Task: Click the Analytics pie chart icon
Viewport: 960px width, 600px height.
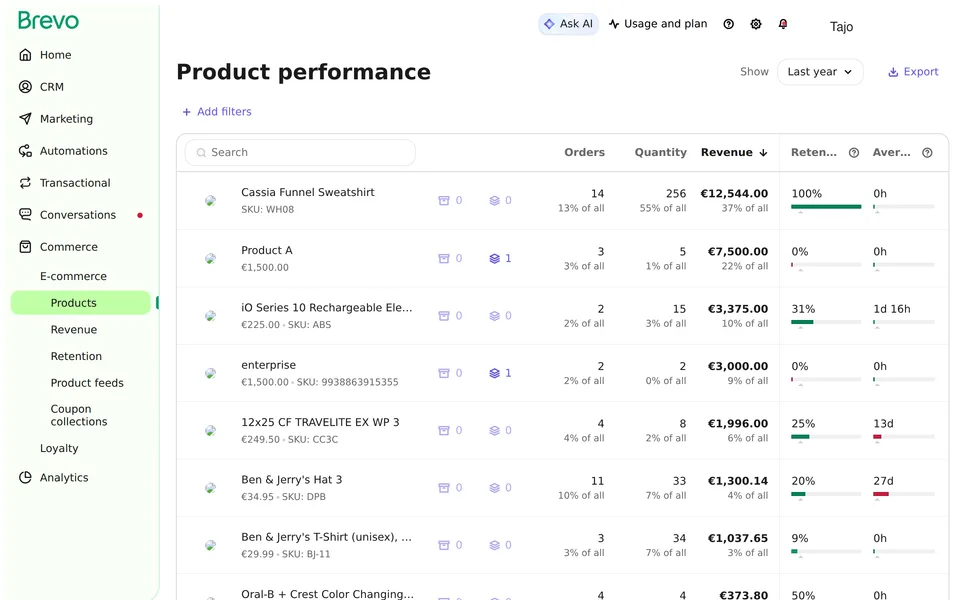Action: pyautogui.click(x=25, y=477)
